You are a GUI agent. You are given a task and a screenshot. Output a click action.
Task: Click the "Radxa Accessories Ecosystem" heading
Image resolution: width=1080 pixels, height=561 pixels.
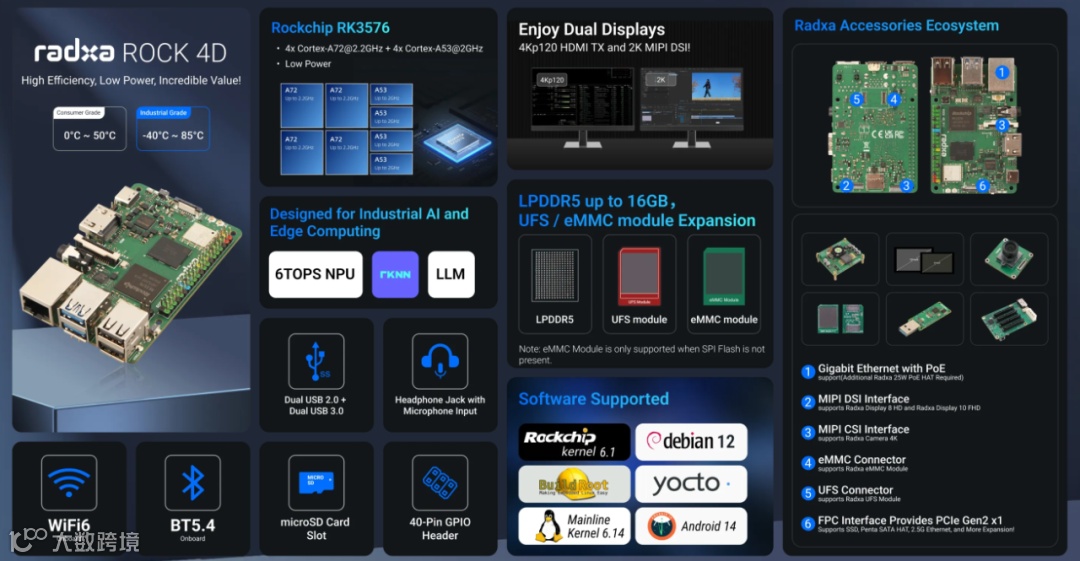[x=896, y=26]
